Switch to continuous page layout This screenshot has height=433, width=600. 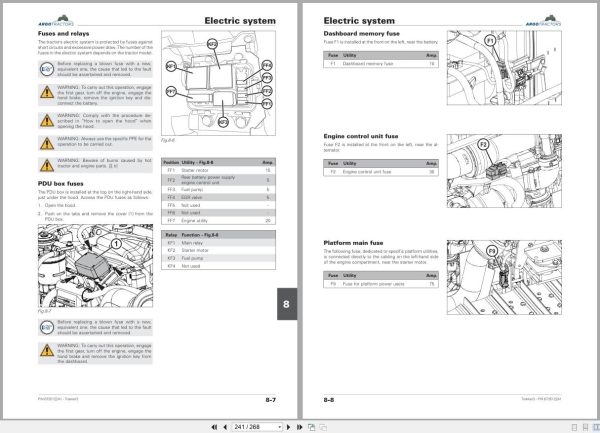tap(585, 427)
